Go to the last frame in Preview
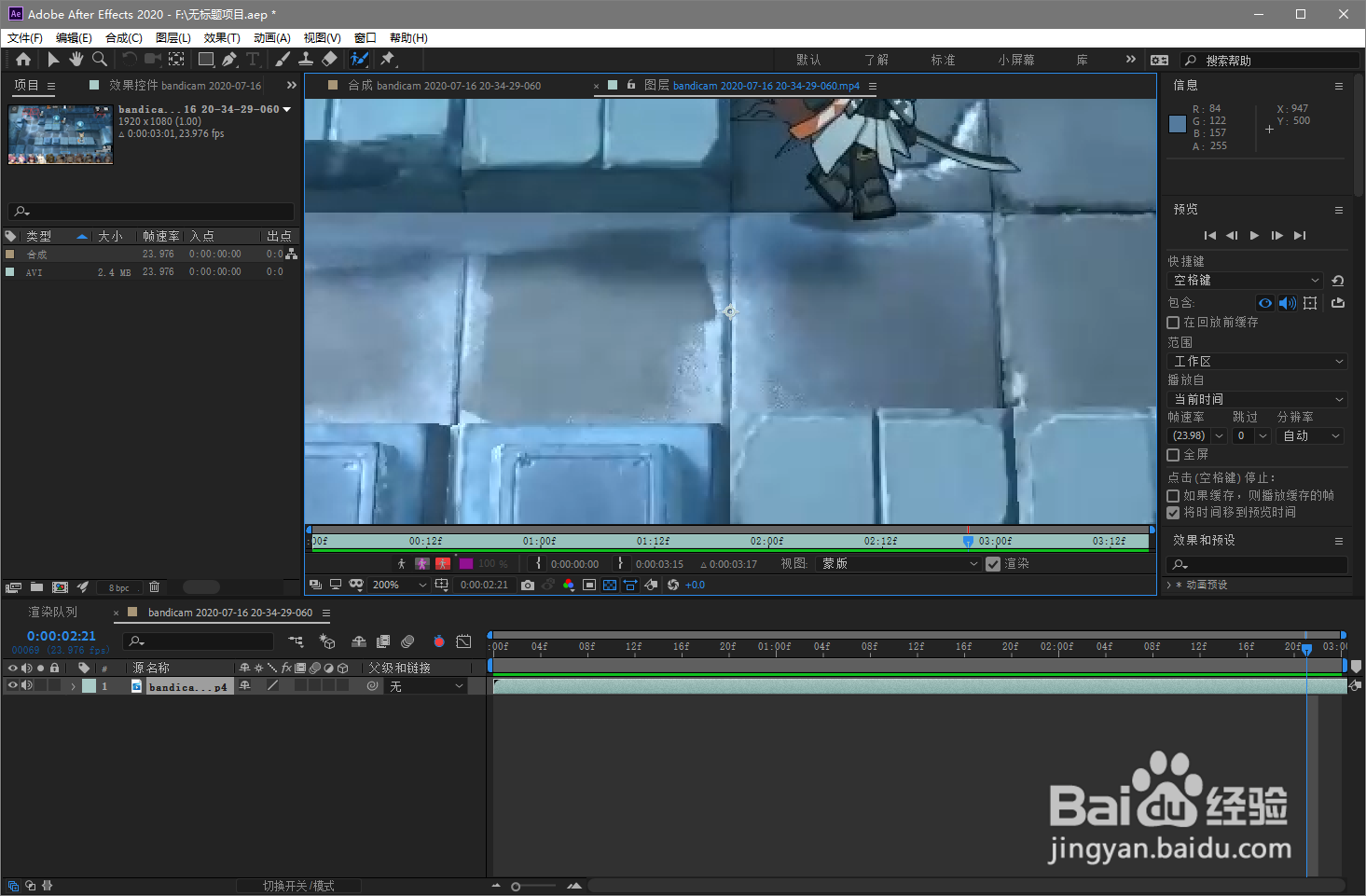Screen dimensions: 1366x896 tap(1300, 236)
